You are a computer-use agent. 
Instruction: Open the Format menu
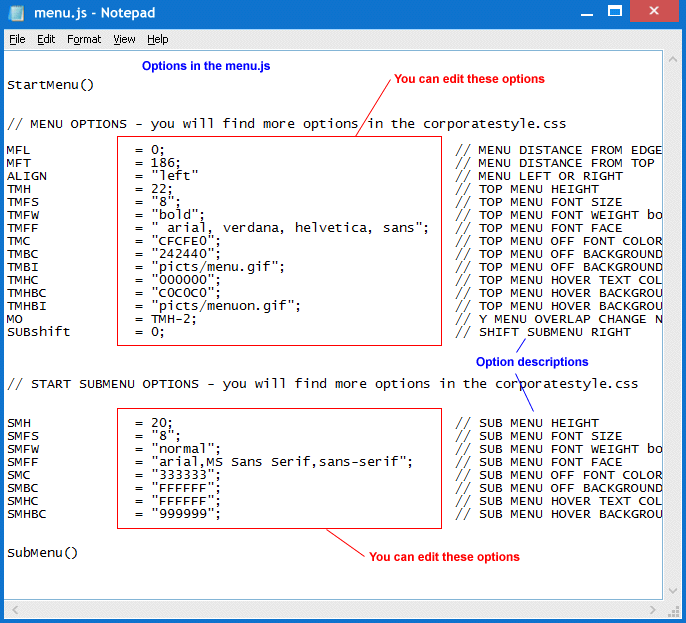tap(84, 39)
